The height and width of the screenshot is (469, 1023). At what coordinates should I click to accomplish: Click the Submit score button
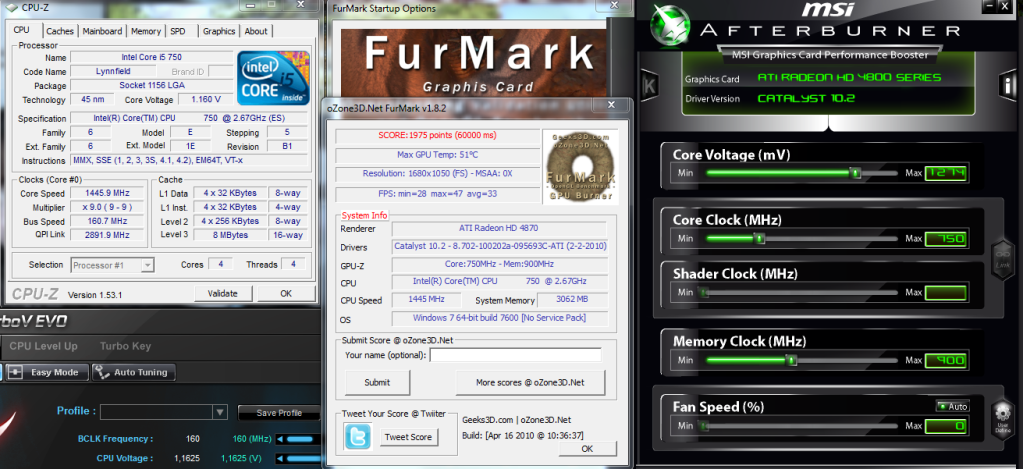pos(377,382)
